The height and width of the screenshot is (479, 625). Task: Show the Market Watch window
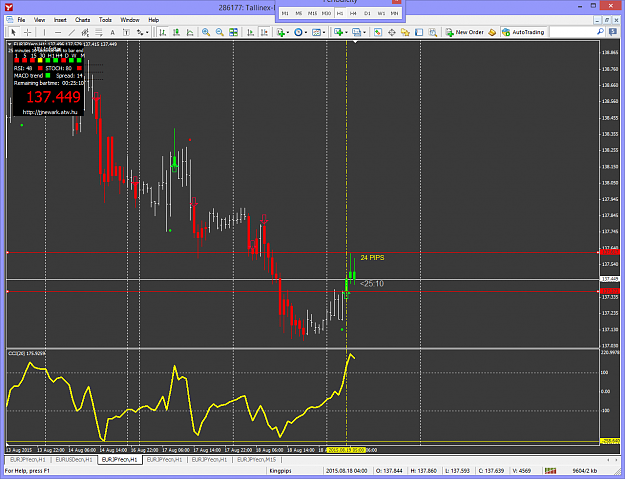(377, 32)
